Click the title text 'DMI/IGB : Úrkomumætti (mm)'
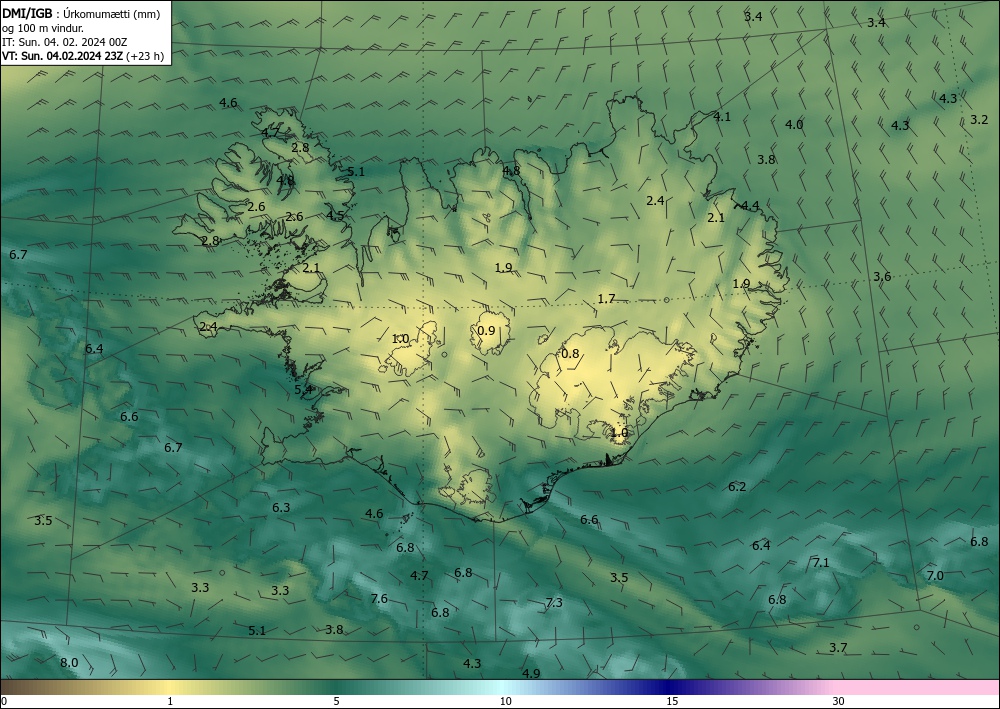1000x709 pixels. 81,13
